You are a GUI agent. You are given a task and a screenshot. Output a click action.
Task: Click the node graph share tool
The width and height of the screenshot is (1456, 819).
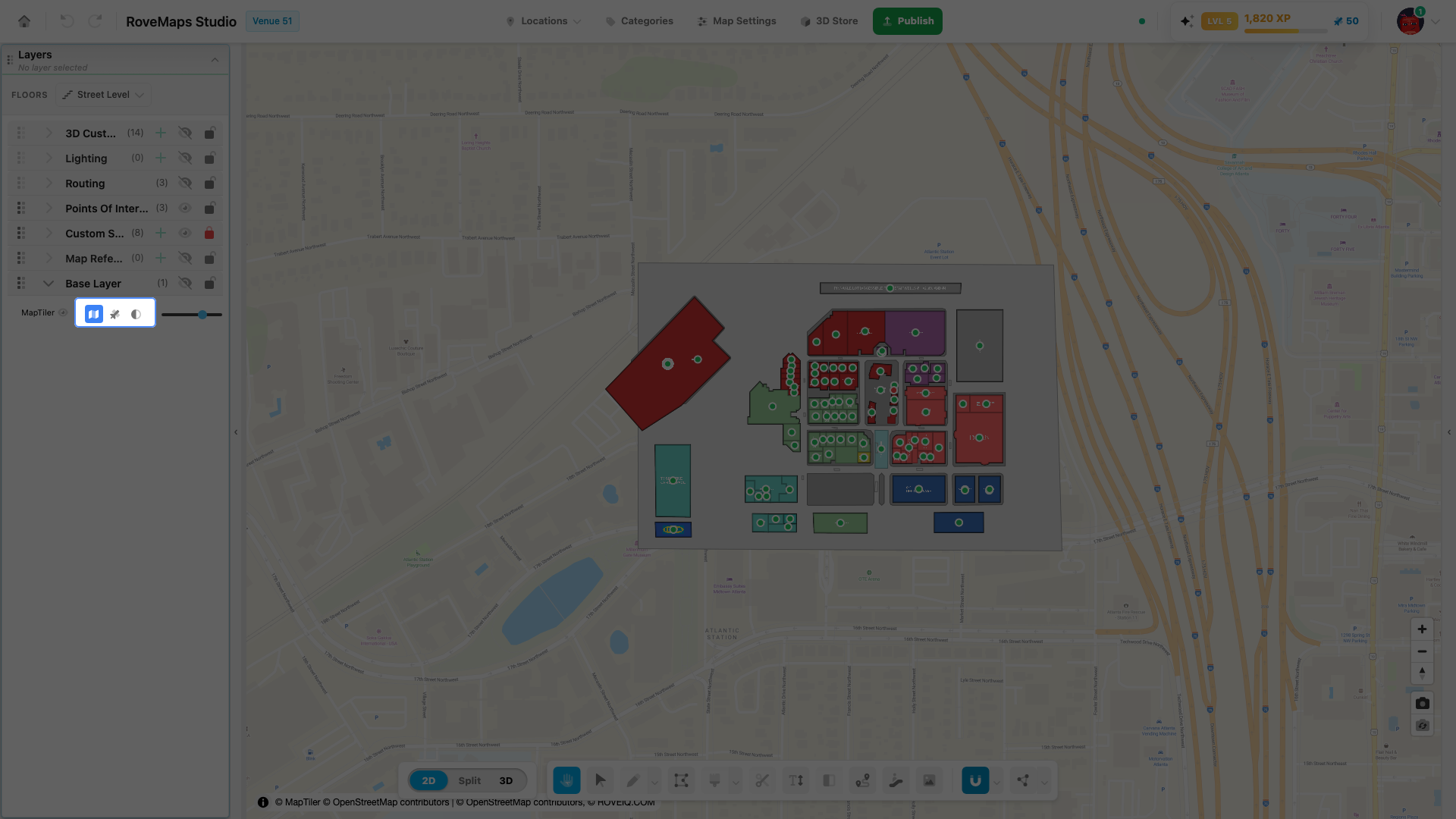1023,780
